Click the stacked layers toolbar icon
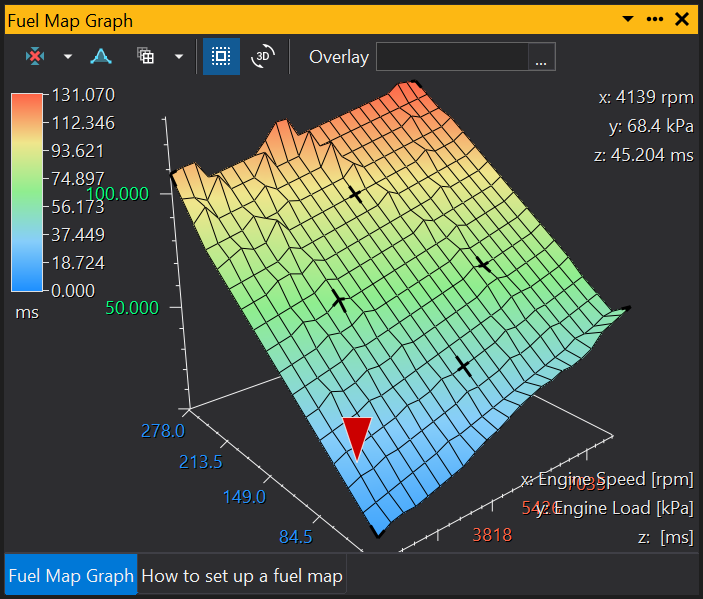The height and width of the screenshot is (599, 703). tap(146, 57)
